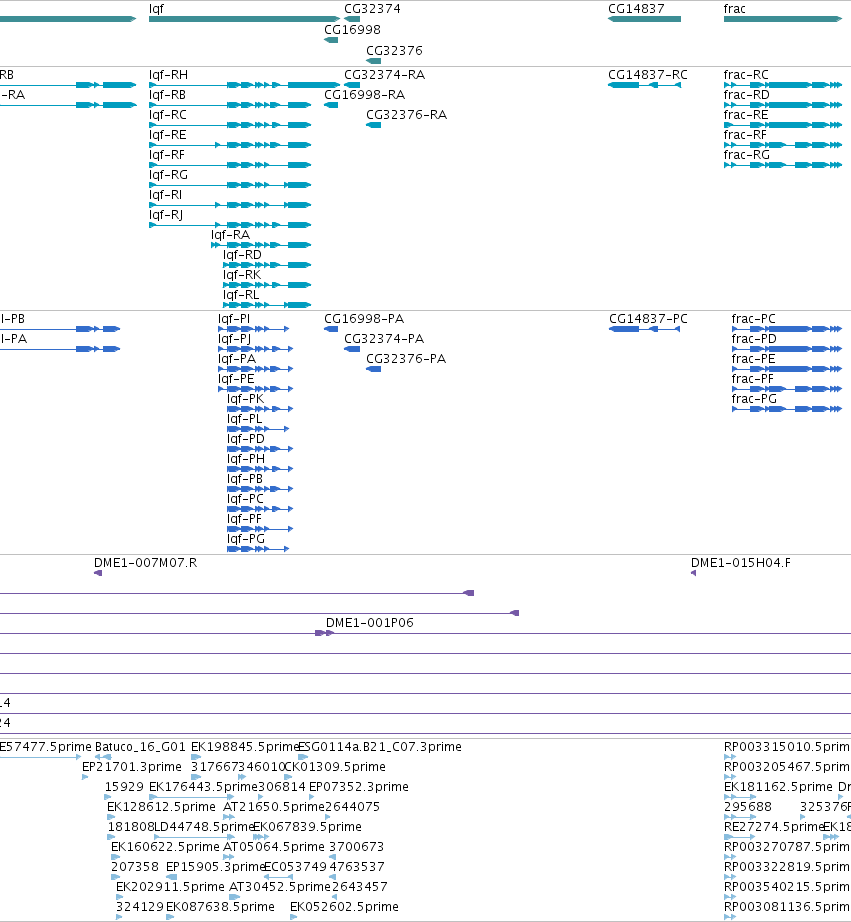The image size is (851, 922).
Task: Open transcript lqf-RI
Action: click(165, 195)
